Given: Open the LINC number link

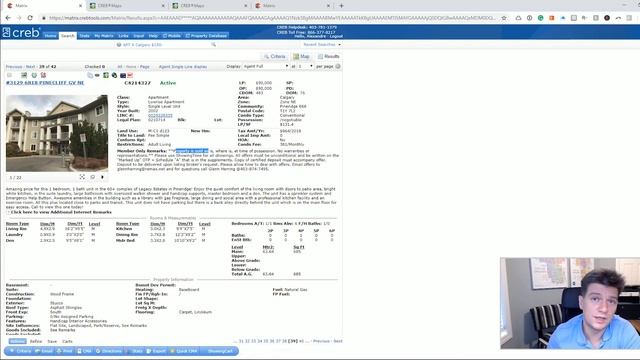Looking at the screenshot, I should (160, 116).
